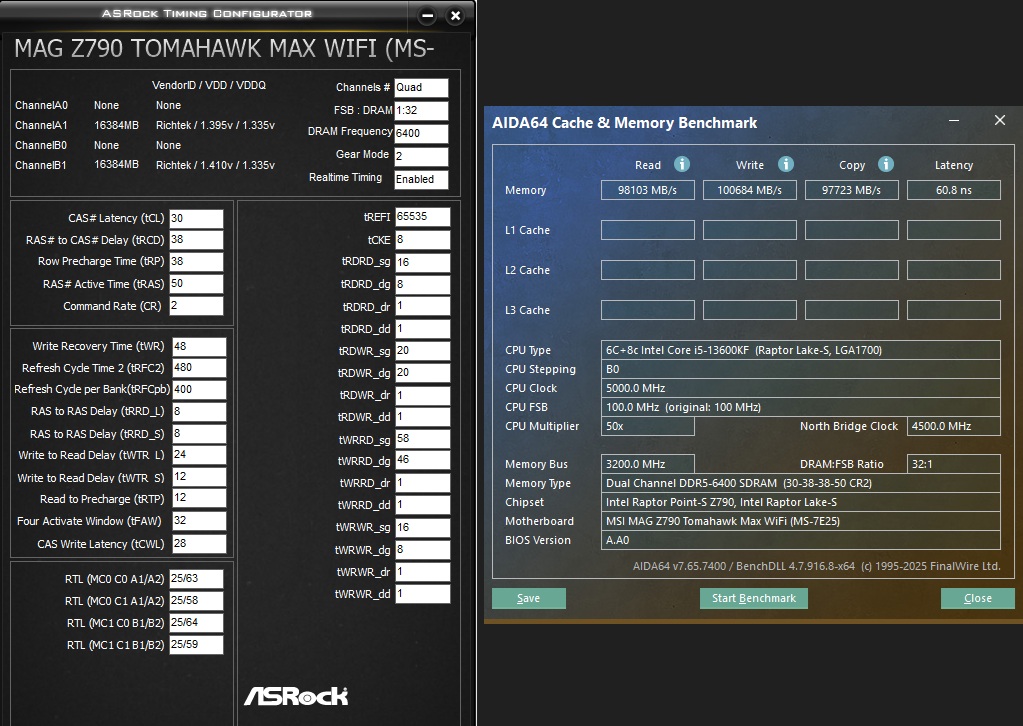1023x726 pixels.
Task: Click the CAS Write Latency (tCWL) field
Action: click(x=199, y=543)
